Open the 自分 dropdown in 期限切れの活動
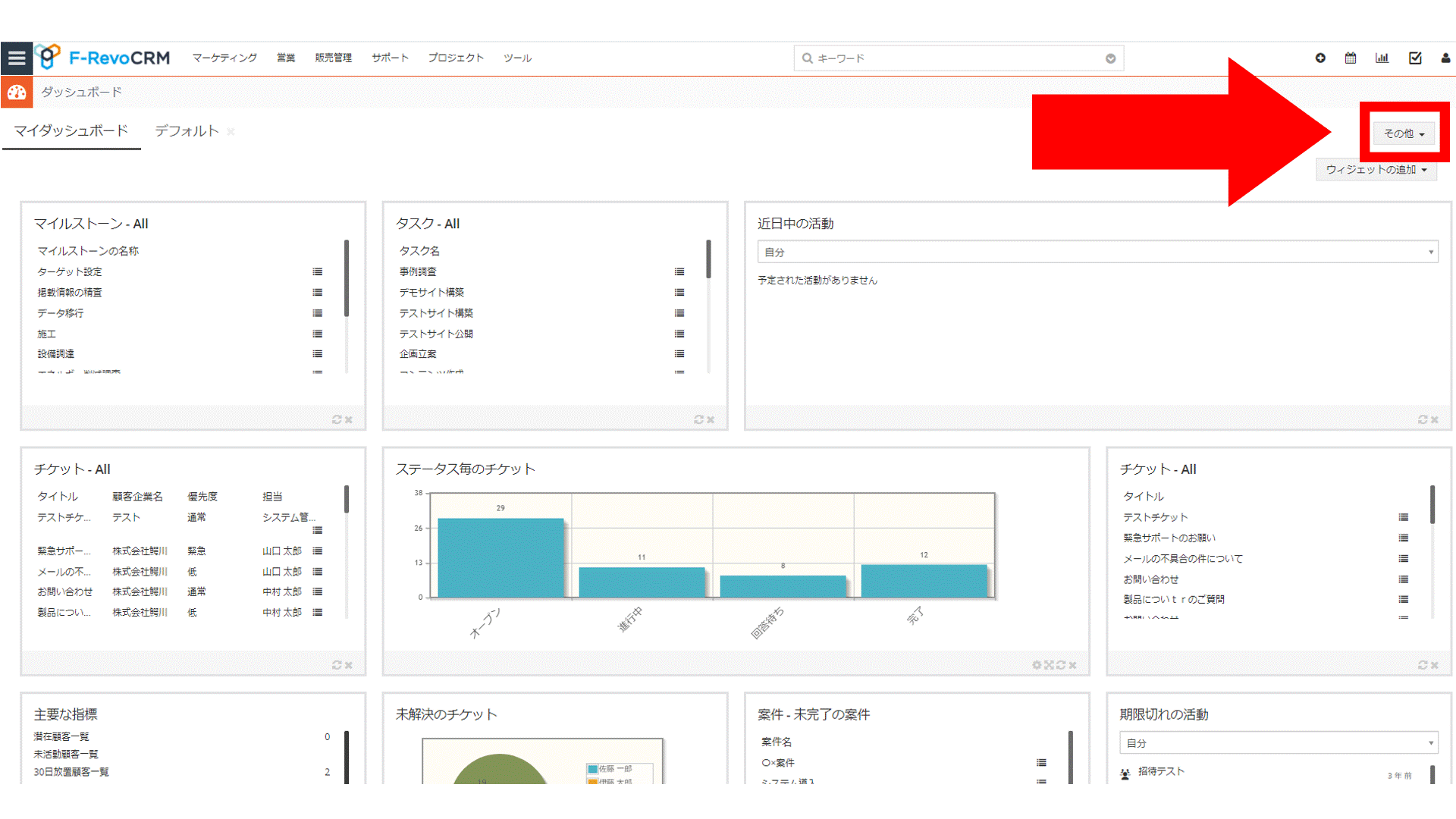Image resolution: width=1456 pixels, height=819 pixels. 1279,743
